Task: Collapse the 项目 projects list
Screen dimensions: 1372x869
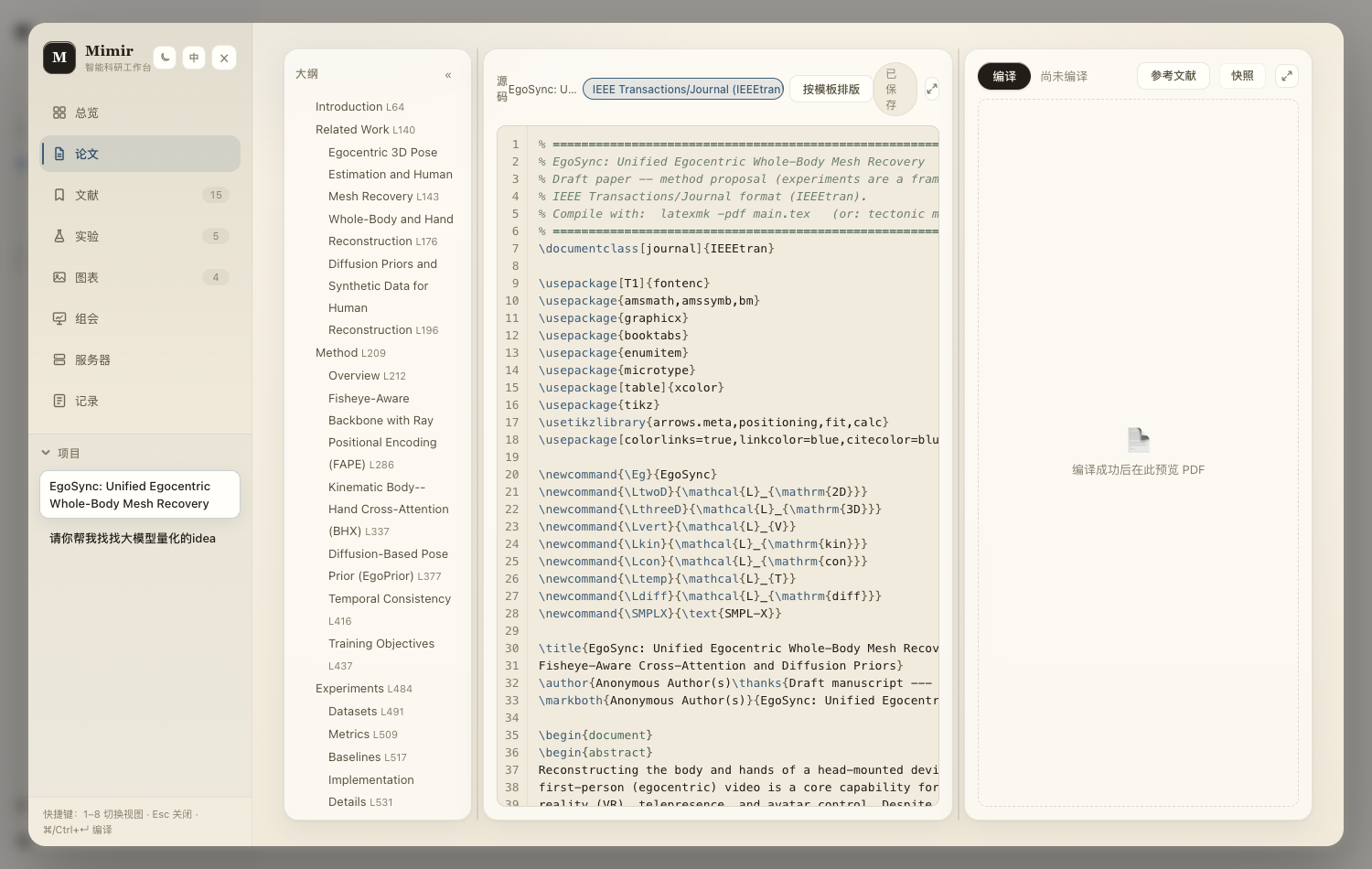Action: (x=46, y=453)
